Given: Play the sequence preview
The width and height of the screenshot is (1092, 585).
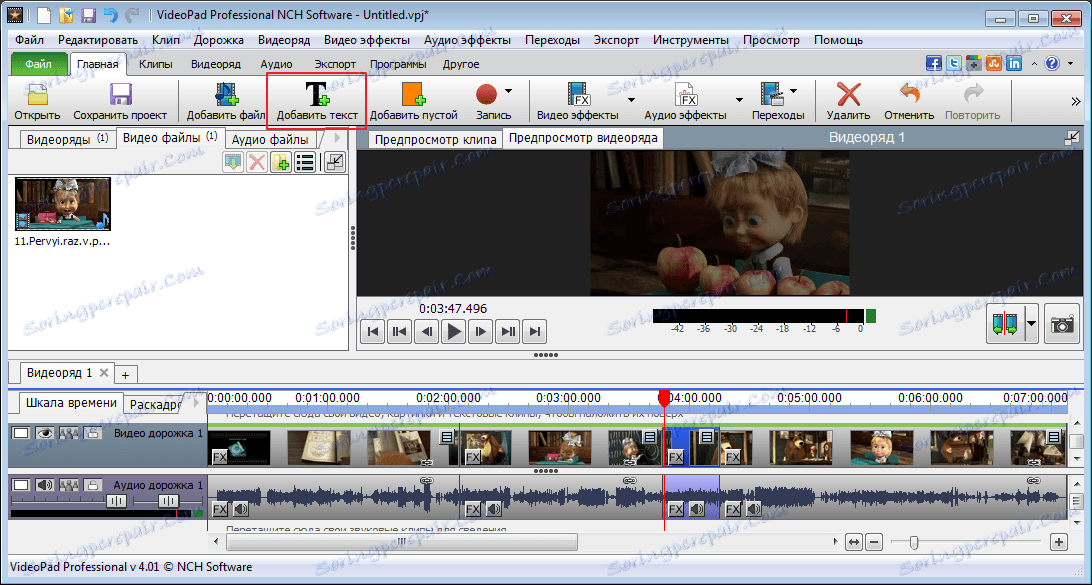Looking at the screenshot, I should 454,332.
